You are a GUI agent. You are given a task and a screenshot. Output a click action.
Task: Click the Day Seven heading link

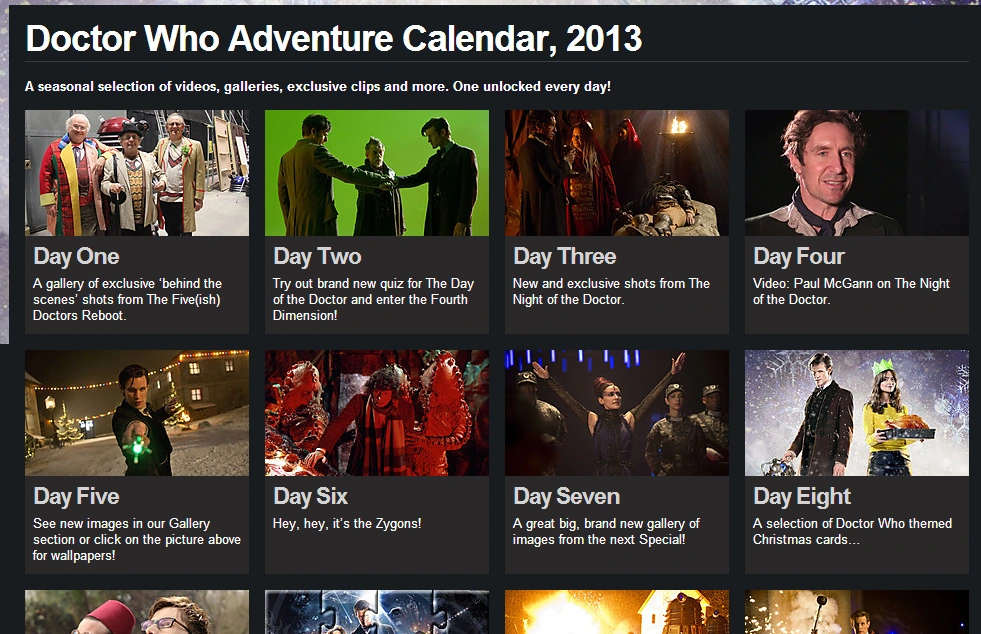(567, 497)
